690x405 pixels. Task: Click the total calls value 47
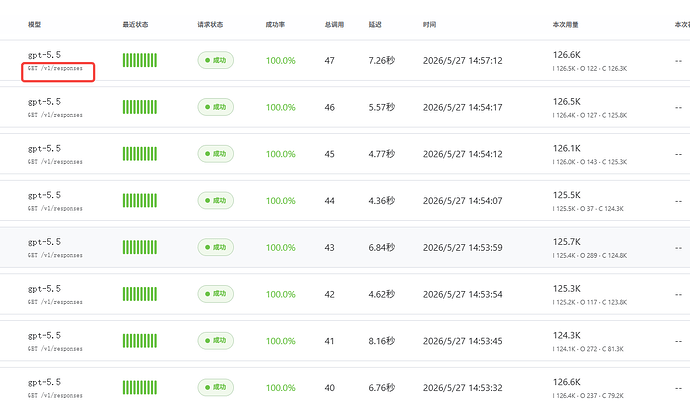330,61
